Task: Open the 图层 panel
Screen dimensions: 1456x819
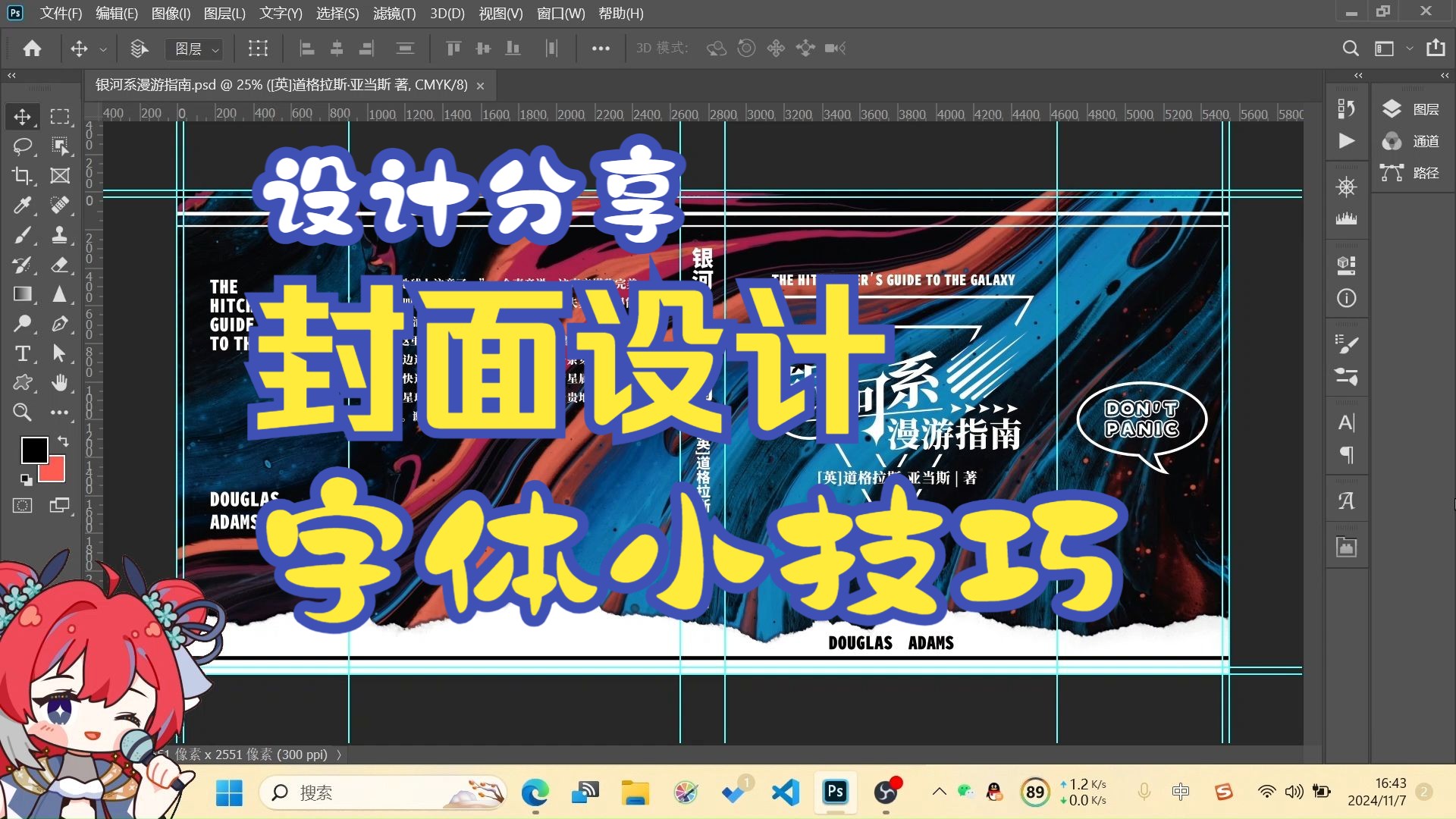Action: click(1410, 109)
